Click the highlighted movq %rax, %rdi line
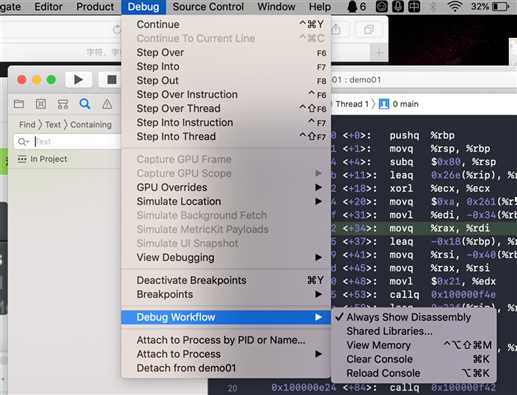The height and width of the screenshot is (395, 517). (x=424, y=228)
